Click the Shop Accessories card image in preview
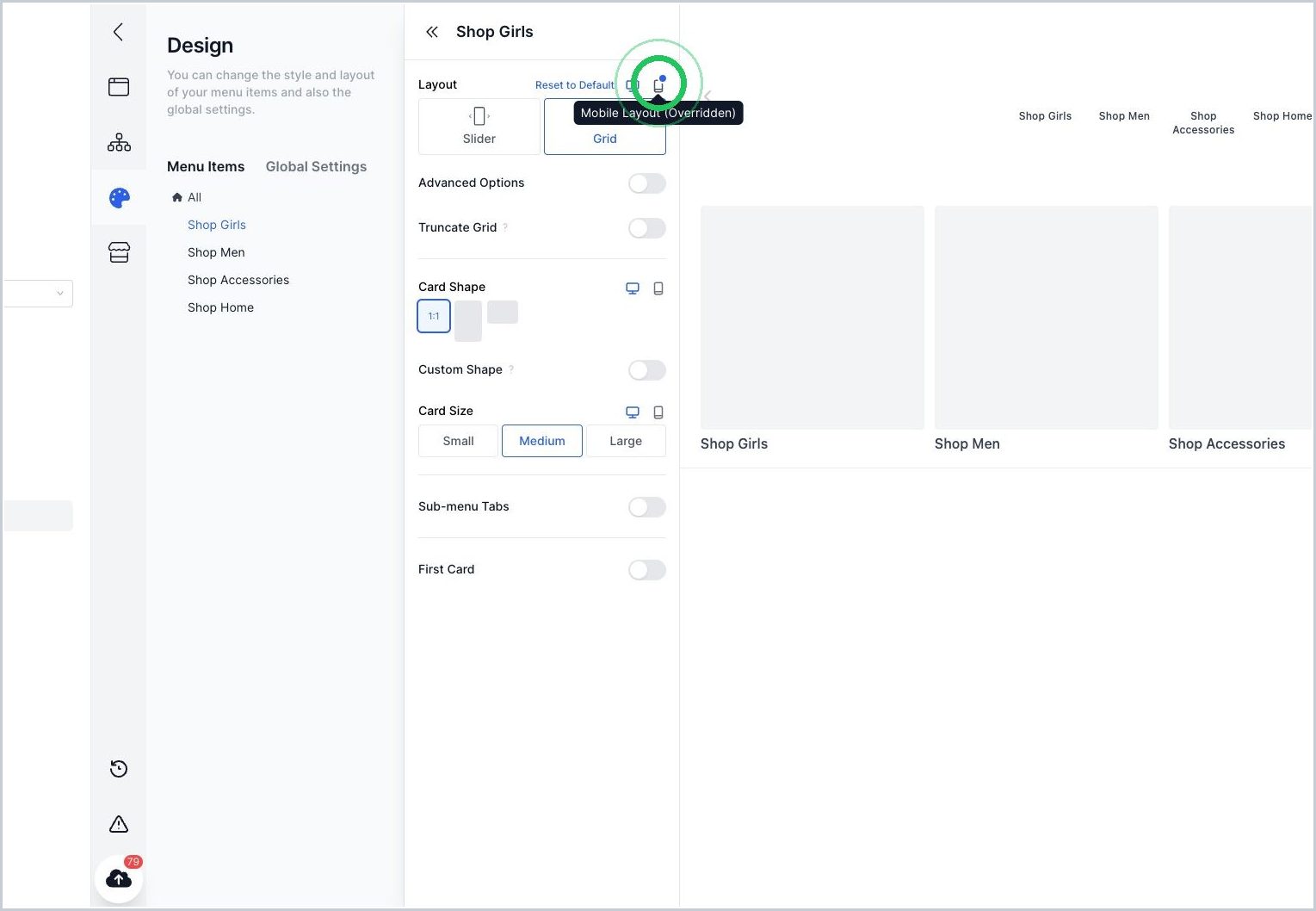This screenshot has width=1316, height=911. pyautogui.click(x=1240, y=318)
